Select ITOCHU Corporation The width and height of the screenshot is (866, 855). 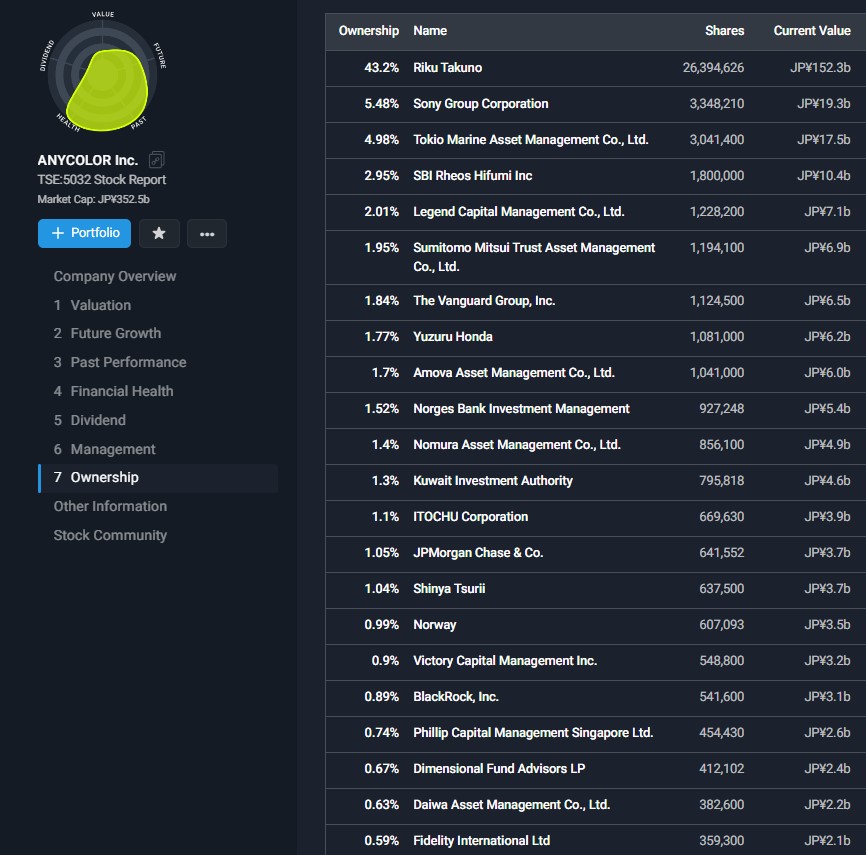click(x=471, y=516)
